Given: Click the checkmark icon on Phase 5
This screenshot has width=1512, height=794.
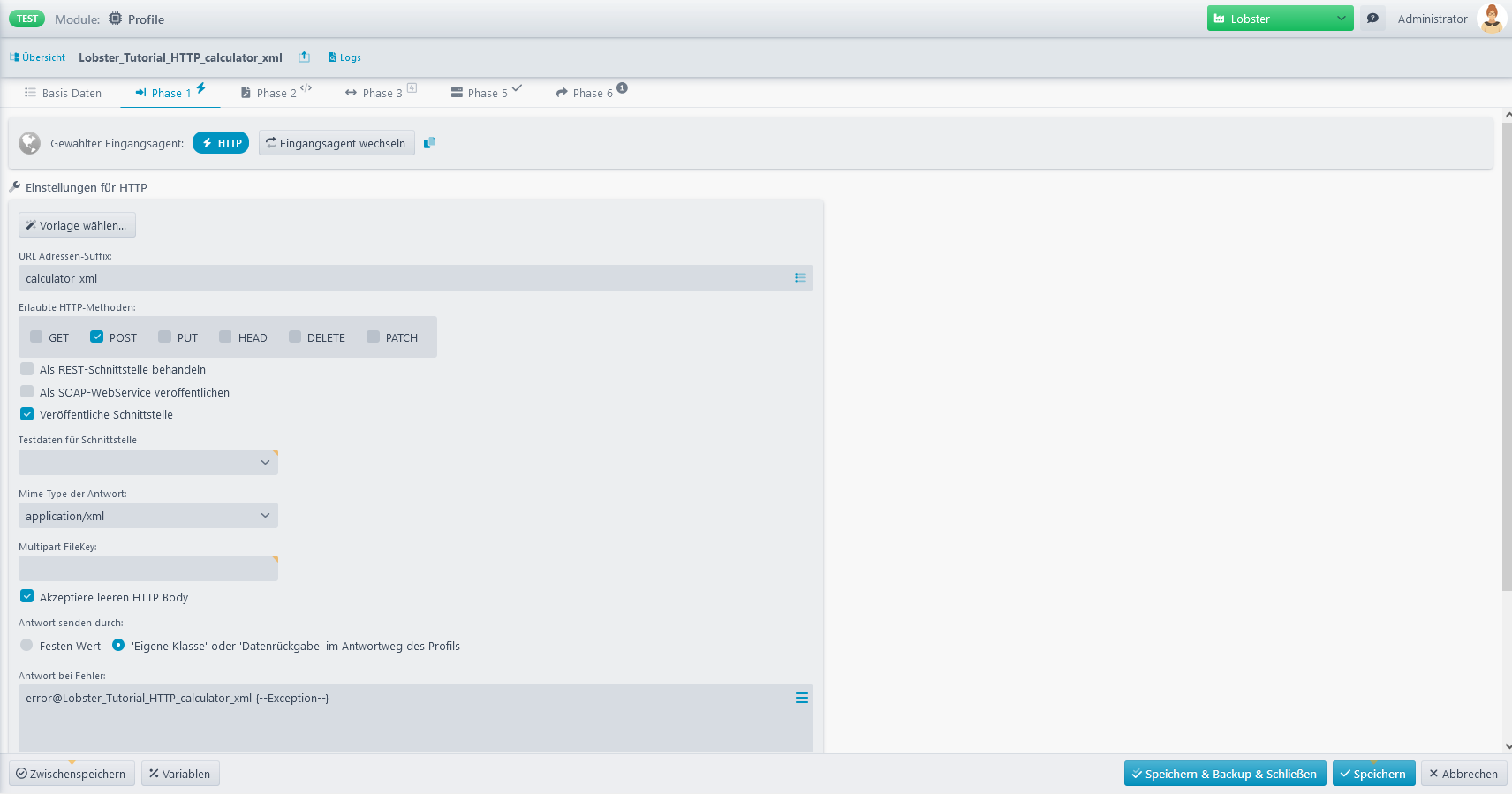Looking at the screenshot, I should [x=517, y=87].
